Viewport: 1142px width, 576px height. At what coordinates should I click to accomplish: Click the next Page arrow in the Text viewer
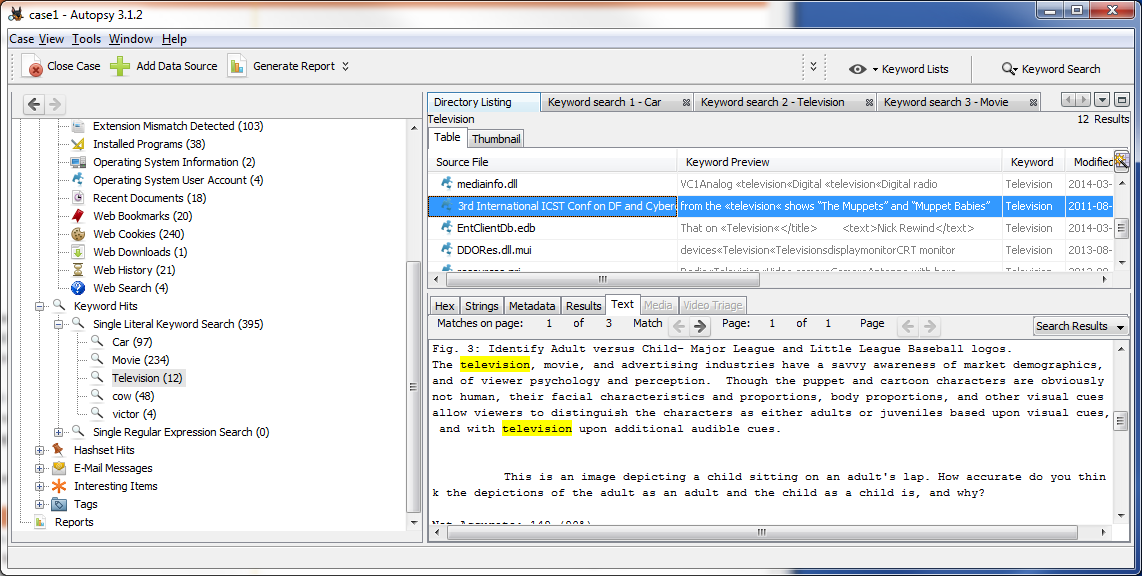point(927,323)
